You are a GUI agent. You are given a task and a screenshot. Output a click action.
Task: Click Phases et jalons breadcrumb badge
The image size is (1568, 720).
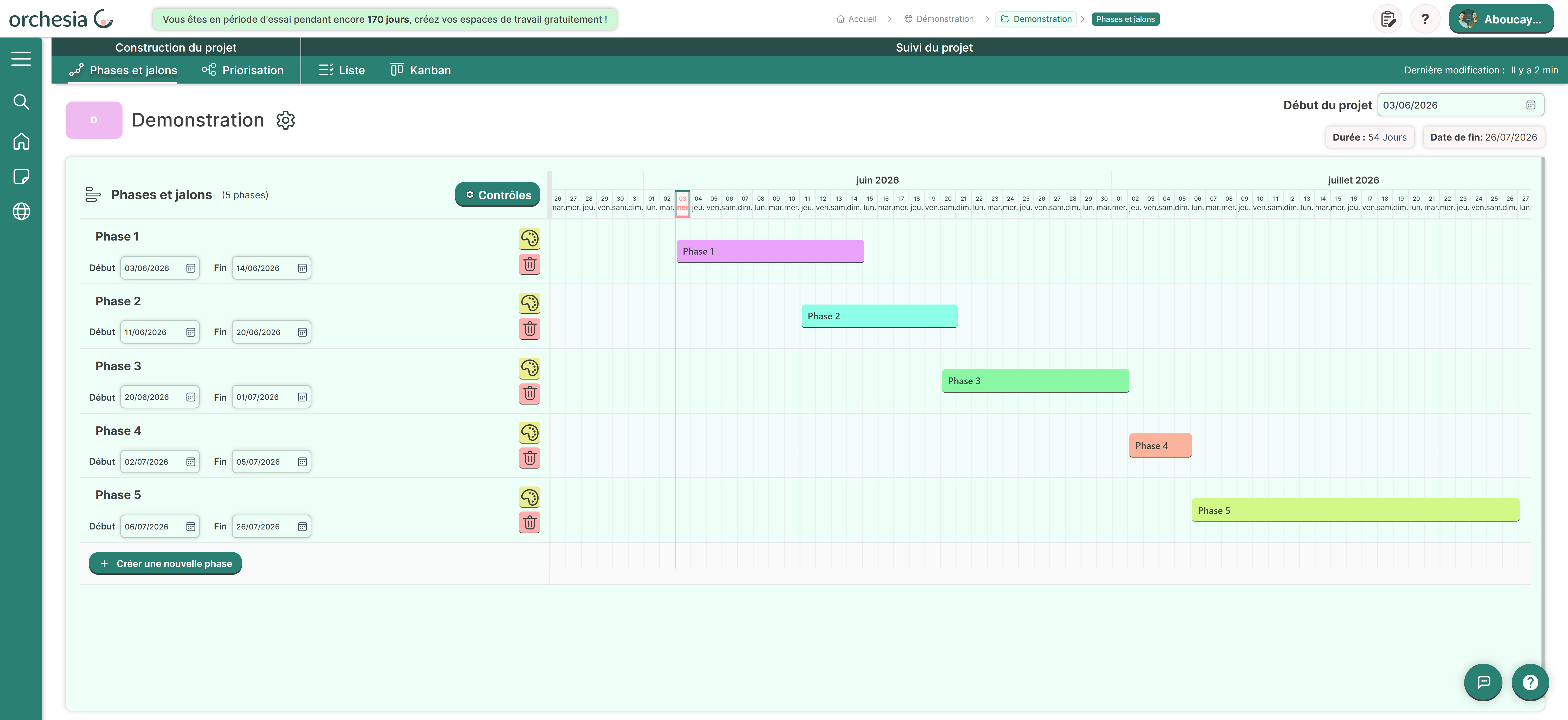coord(1125,19)
